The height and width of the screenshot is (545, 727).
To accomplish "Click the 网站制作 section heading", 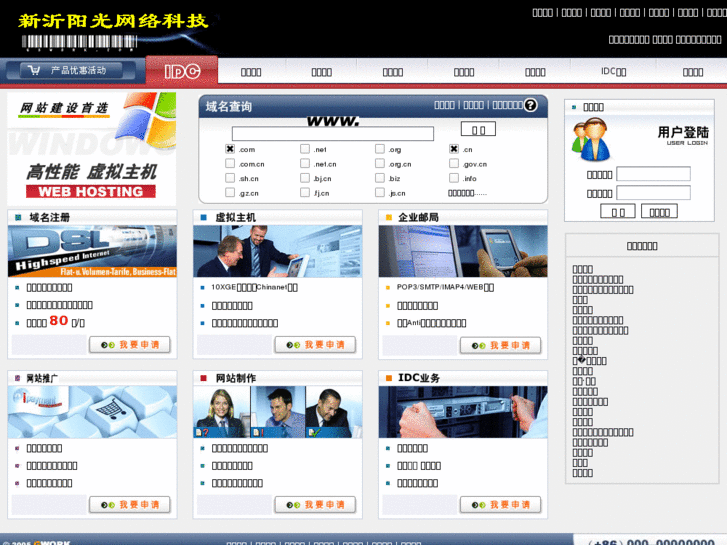I will (236, 378).
